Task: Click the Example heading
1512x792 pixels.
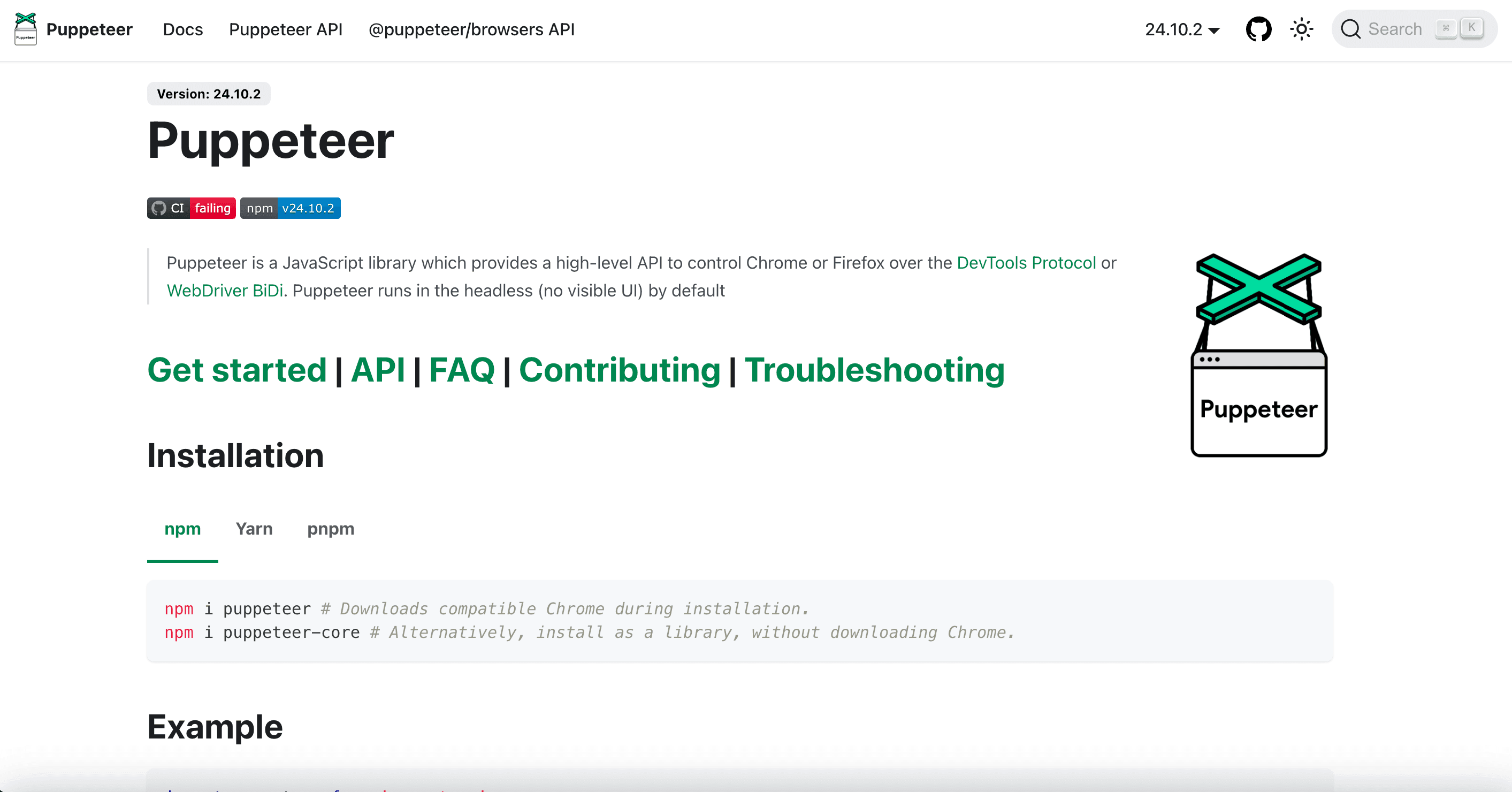Action: [x=215, y=727]
